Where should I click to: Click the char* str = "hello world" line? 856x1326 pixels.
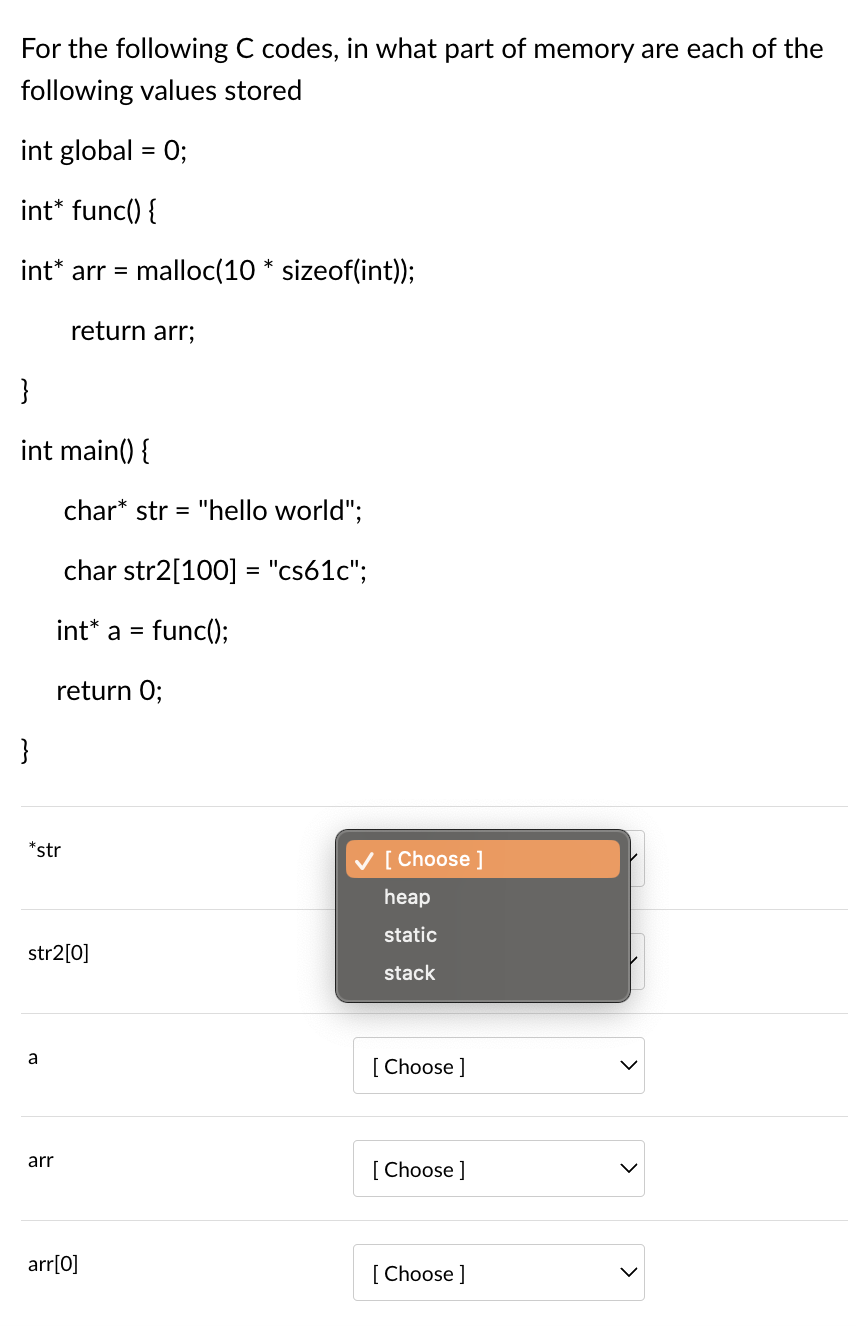tap(213, 511)
